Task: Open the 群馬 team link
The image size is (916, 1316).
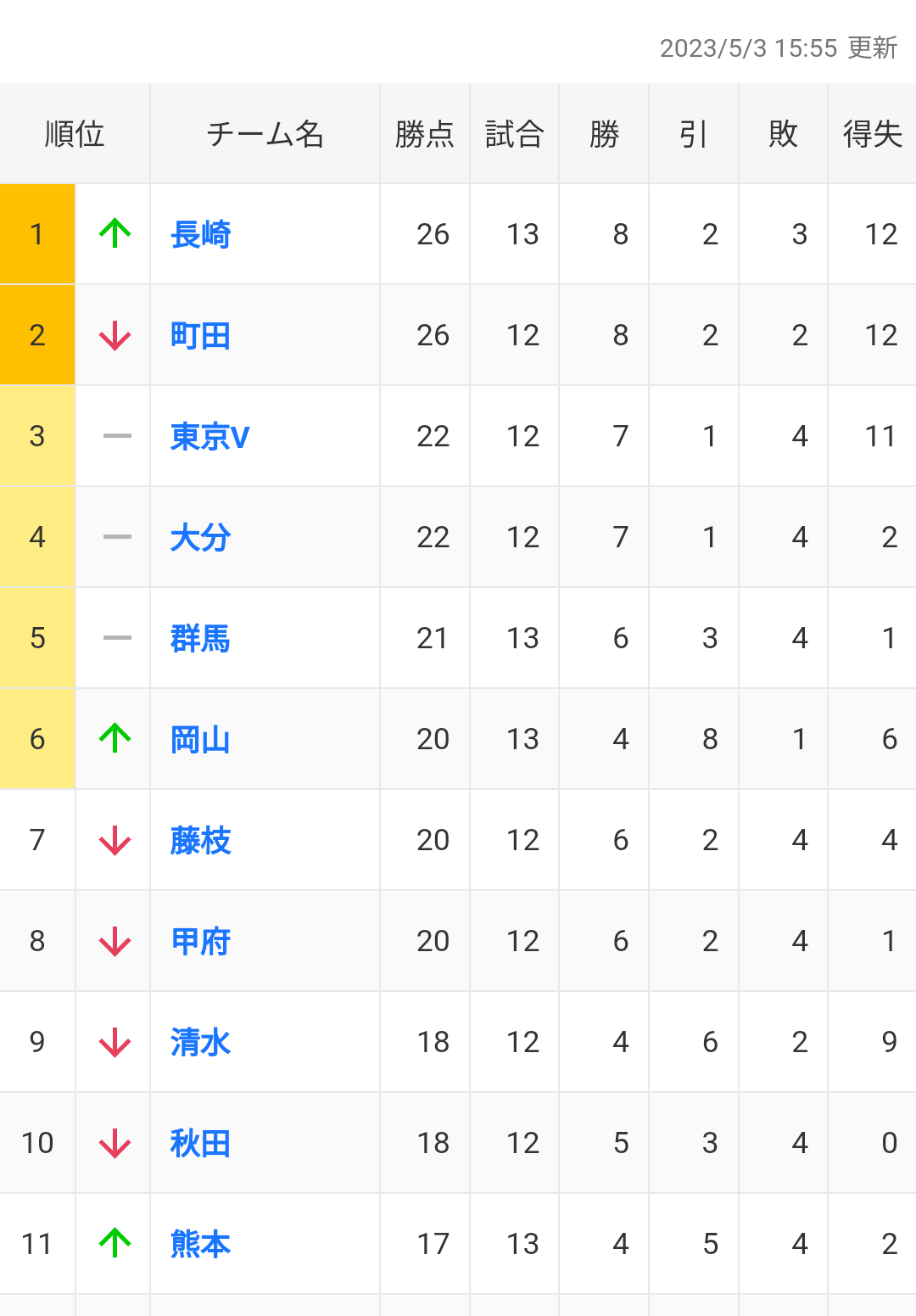Action: point(201,639)
